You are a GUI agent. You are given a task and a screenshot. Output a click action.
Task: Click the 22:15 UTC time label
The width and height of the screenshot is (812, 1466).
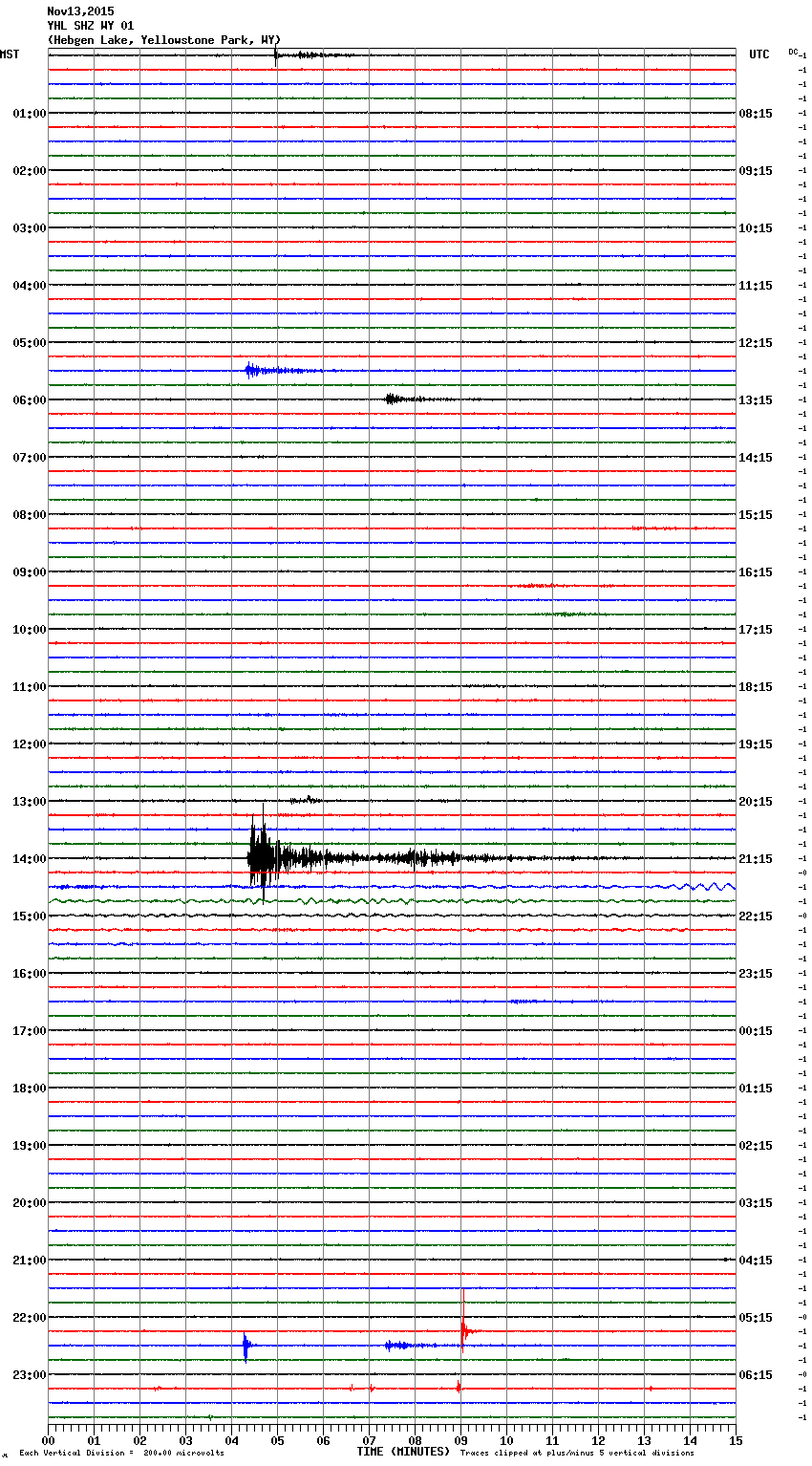point(756,916)
